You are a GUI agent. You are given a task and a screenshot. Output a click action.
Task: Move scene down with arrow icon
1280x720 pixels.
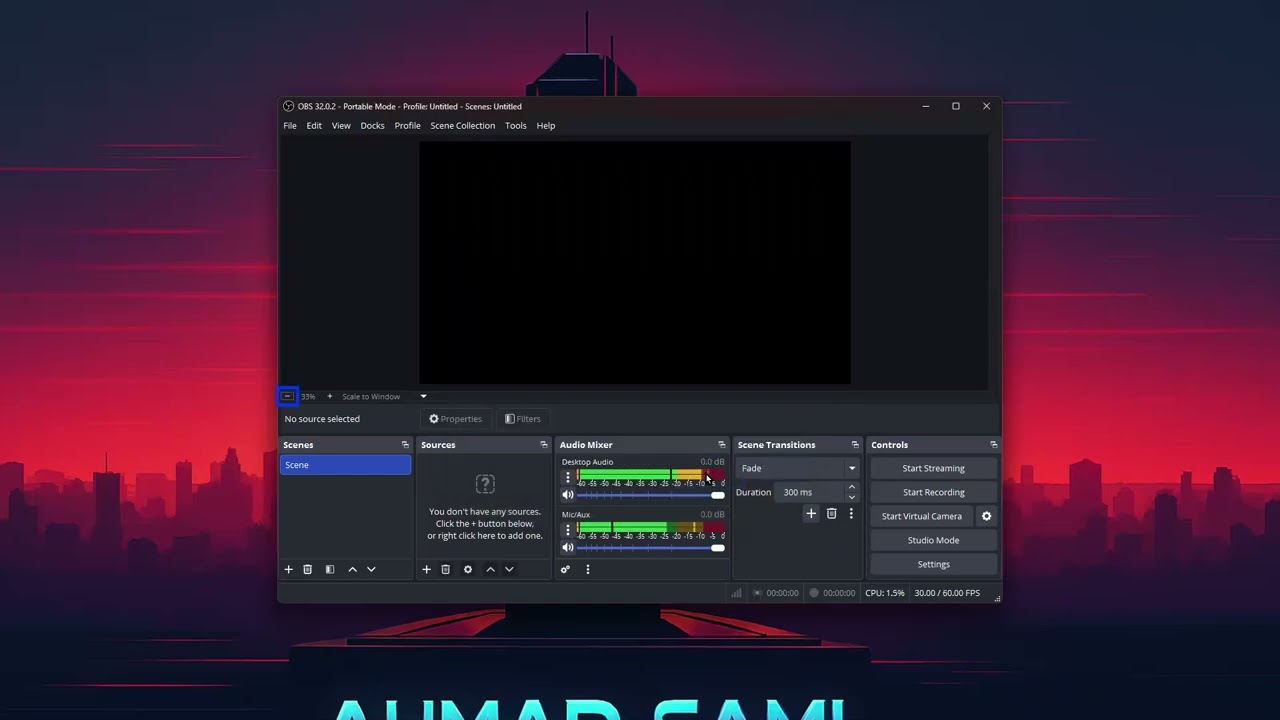tap(371, 569)
